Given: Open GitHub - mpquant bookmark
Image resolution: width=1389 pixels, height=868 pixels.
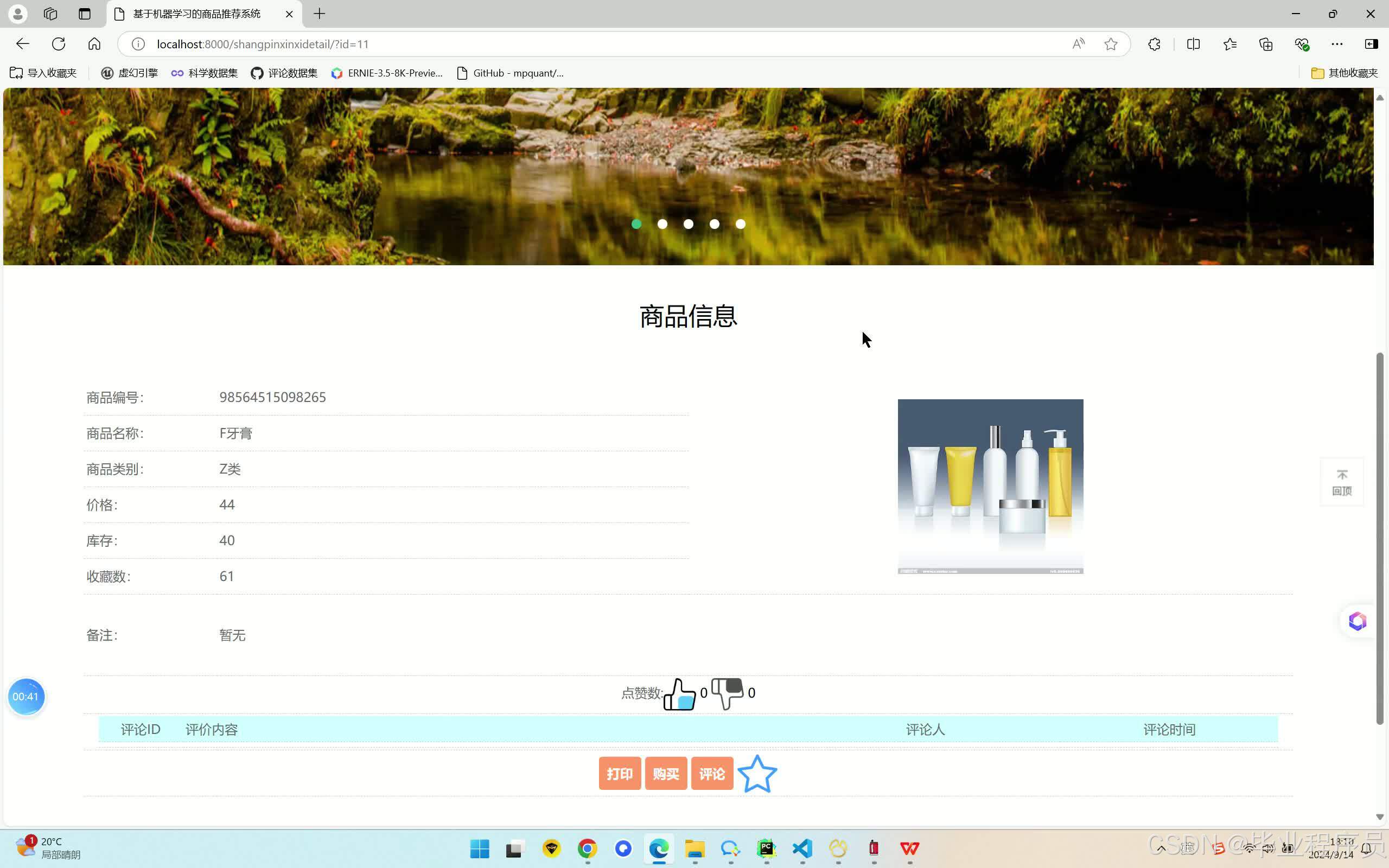Looking at the screenshot, I should click(x=509, y=73).
